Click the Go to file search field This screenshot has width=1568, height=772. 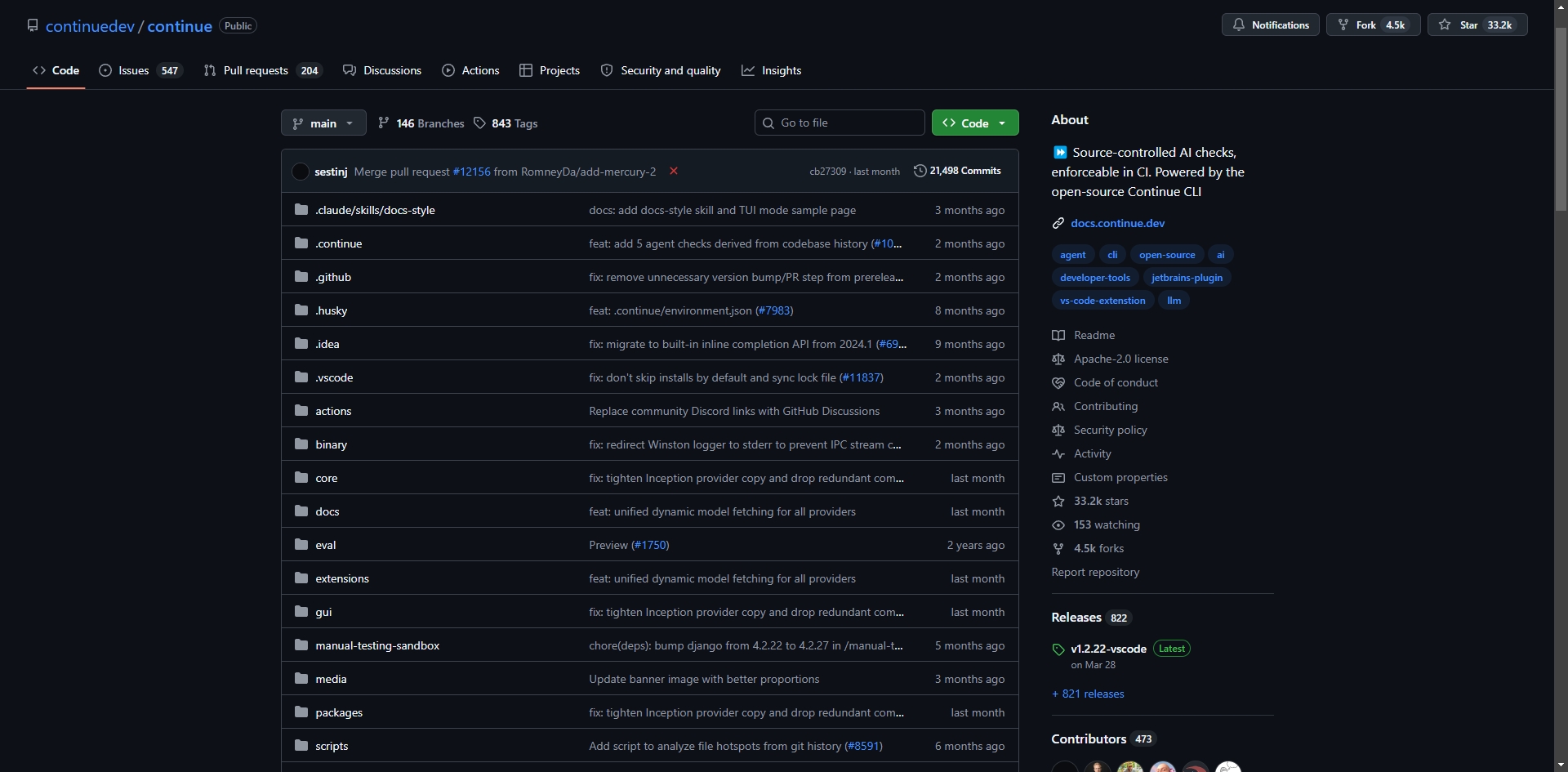point(840,123)
